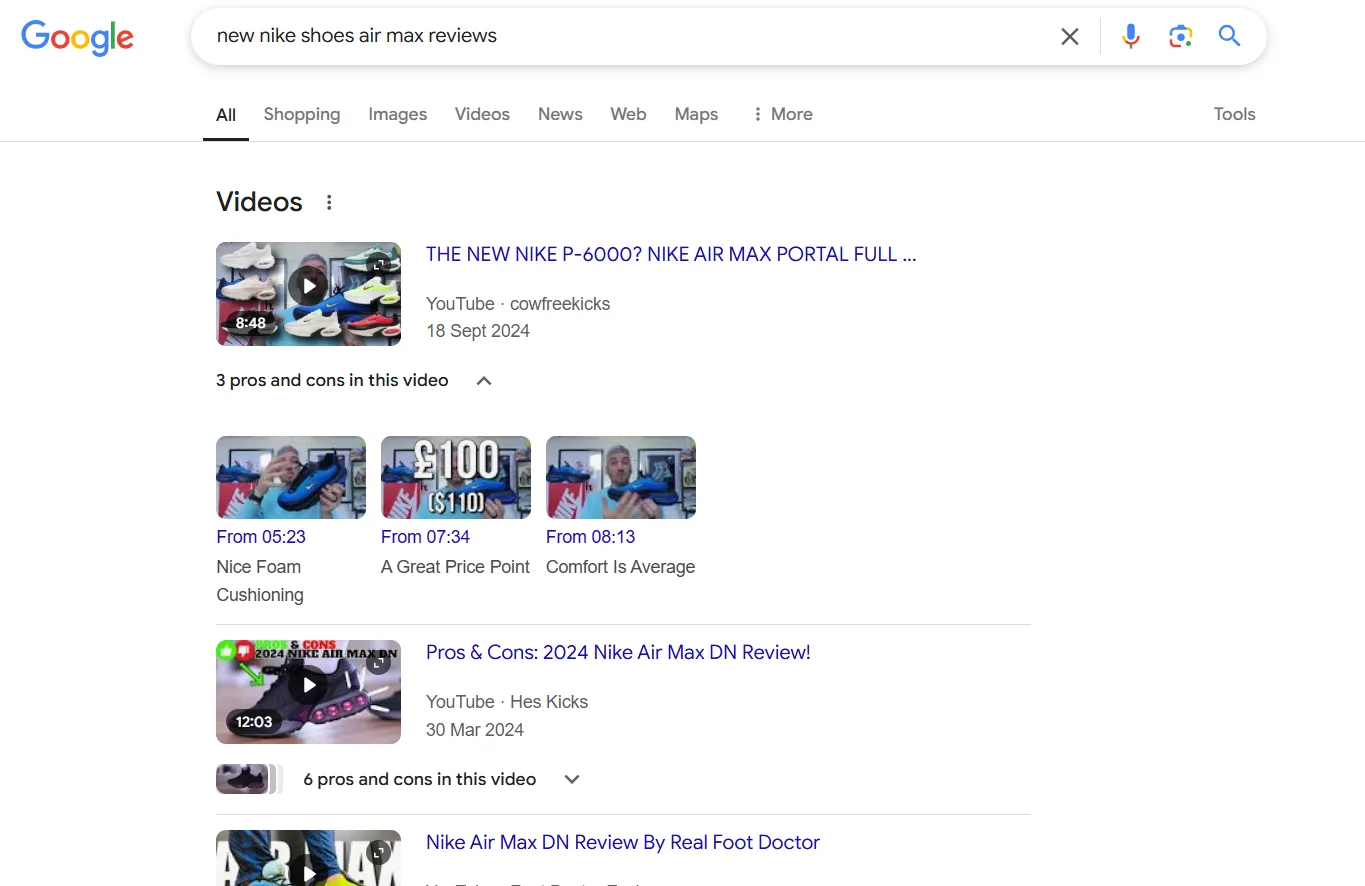Switch to the Shopping tab

301,114
